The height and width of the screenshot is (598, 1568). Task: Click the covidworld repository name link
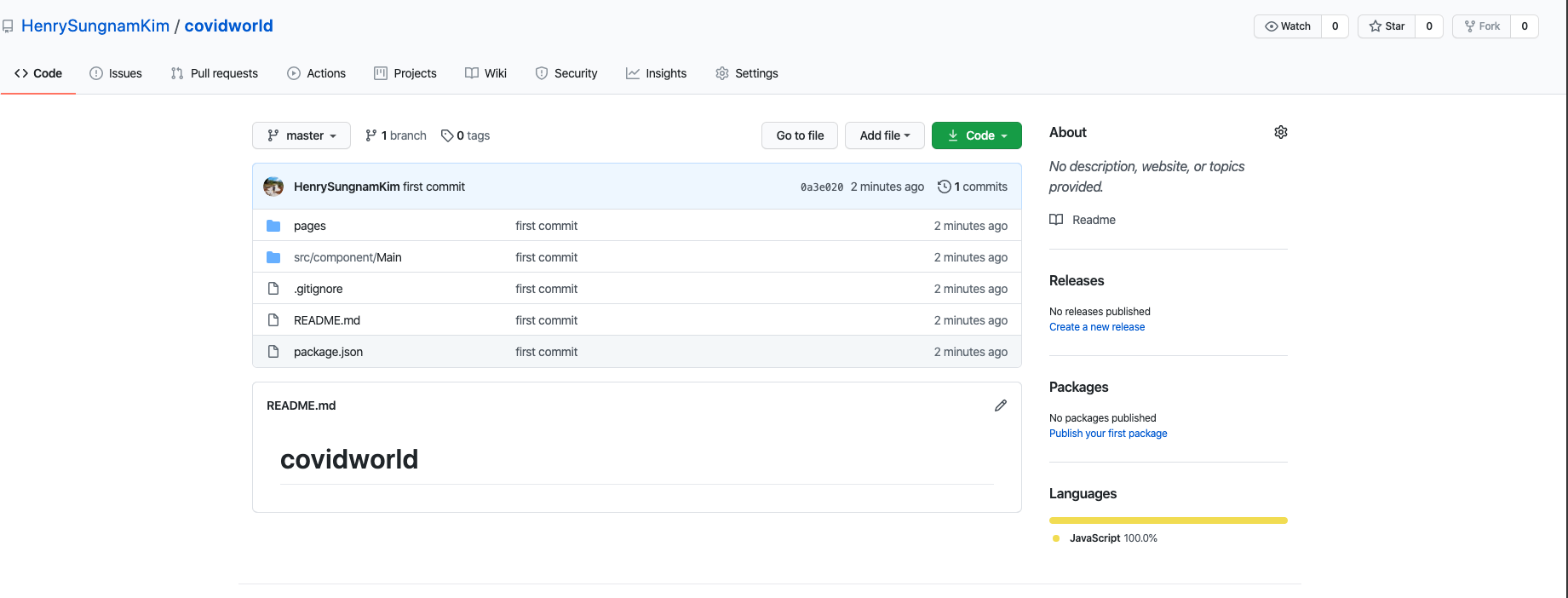click(229, 26)
